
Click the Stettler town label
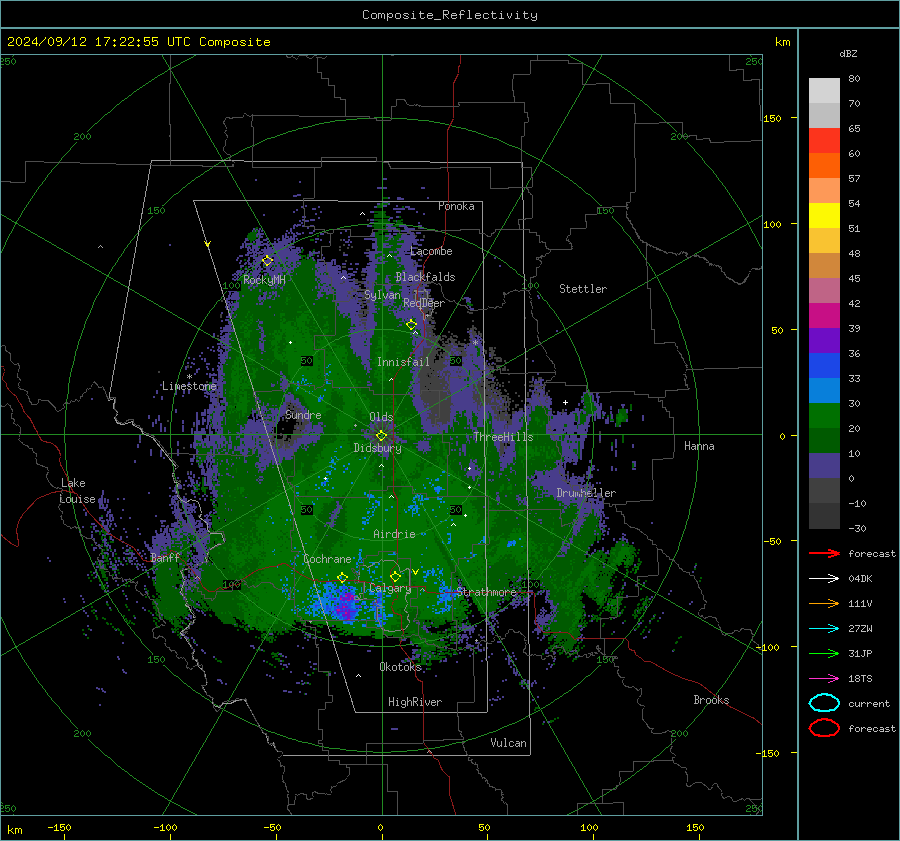(583, 289)
